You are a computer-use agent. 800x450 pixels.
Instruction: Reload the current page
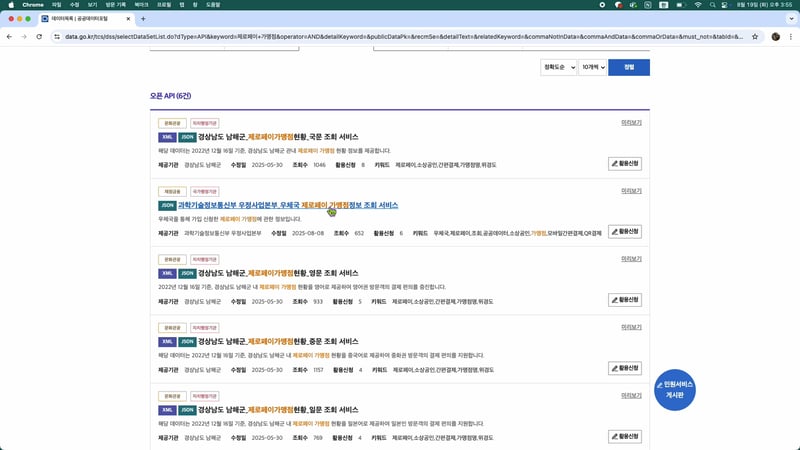pos(39,37)
